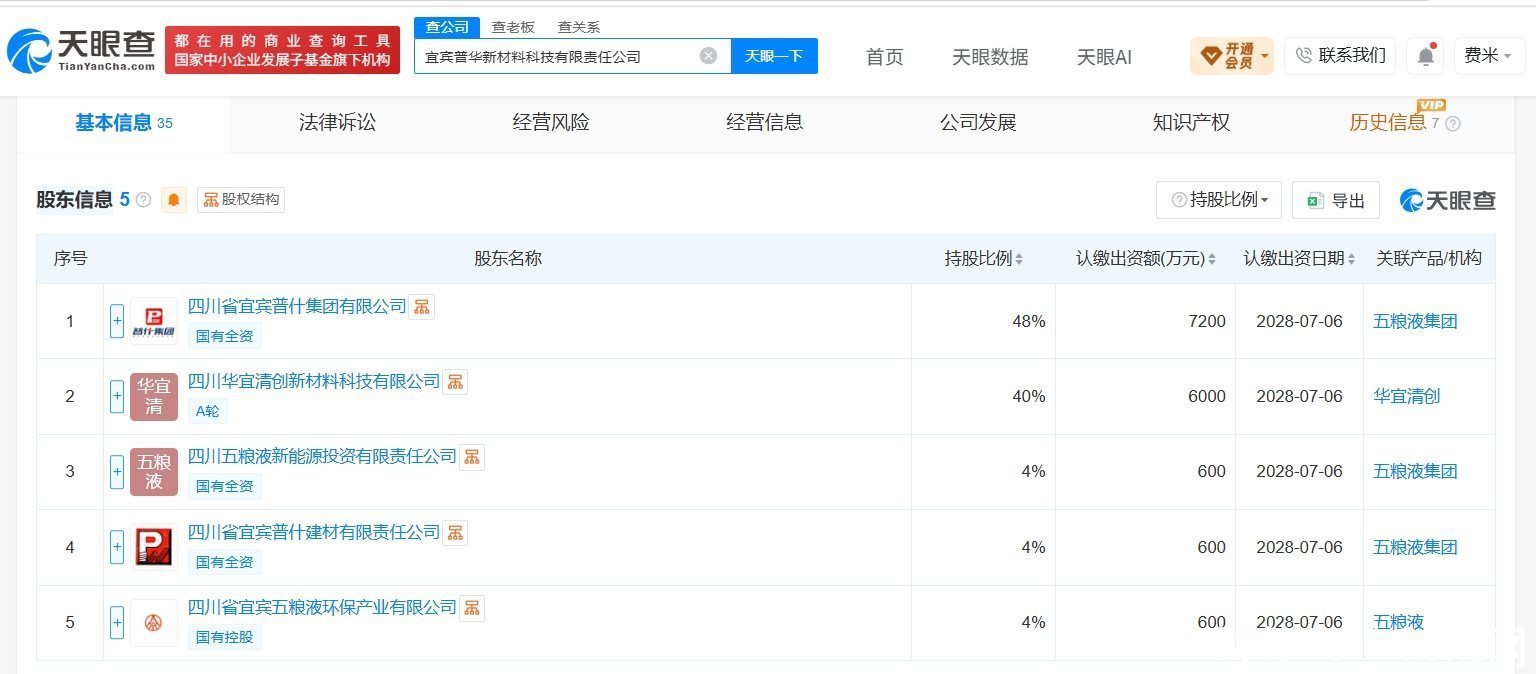Screen dimensions: 1536x674
Task: Open 五粮液集团 related link in row 3
Action: point(1415,472)
